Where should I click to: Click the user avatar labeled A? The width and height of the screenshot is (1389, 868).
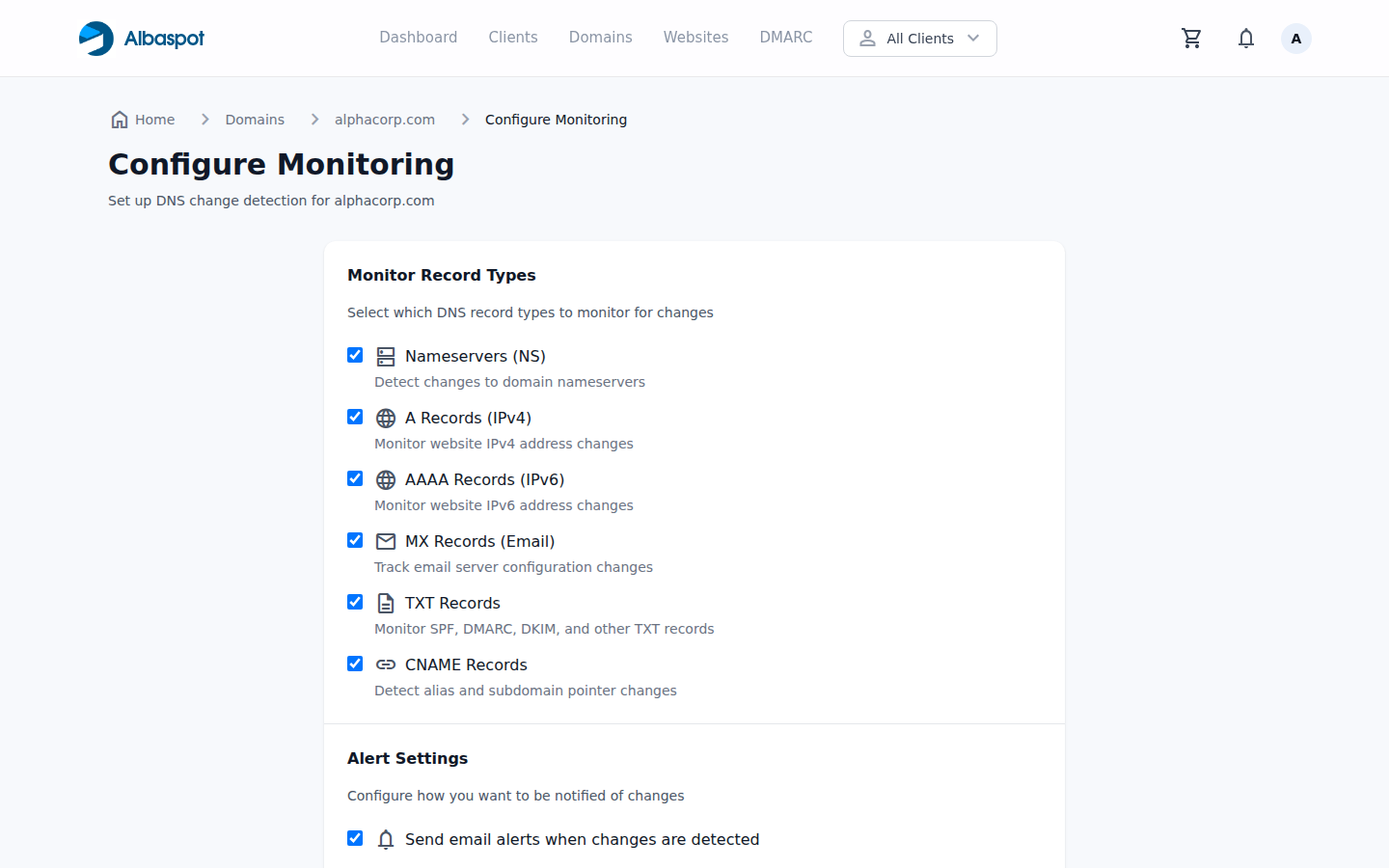1295,38
